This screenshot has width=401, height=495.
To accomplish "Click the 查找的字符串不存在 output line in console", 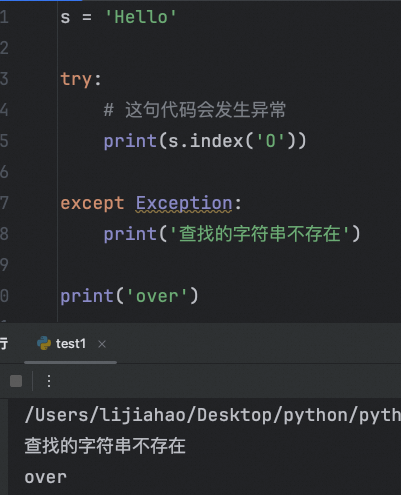I will 105,446.
